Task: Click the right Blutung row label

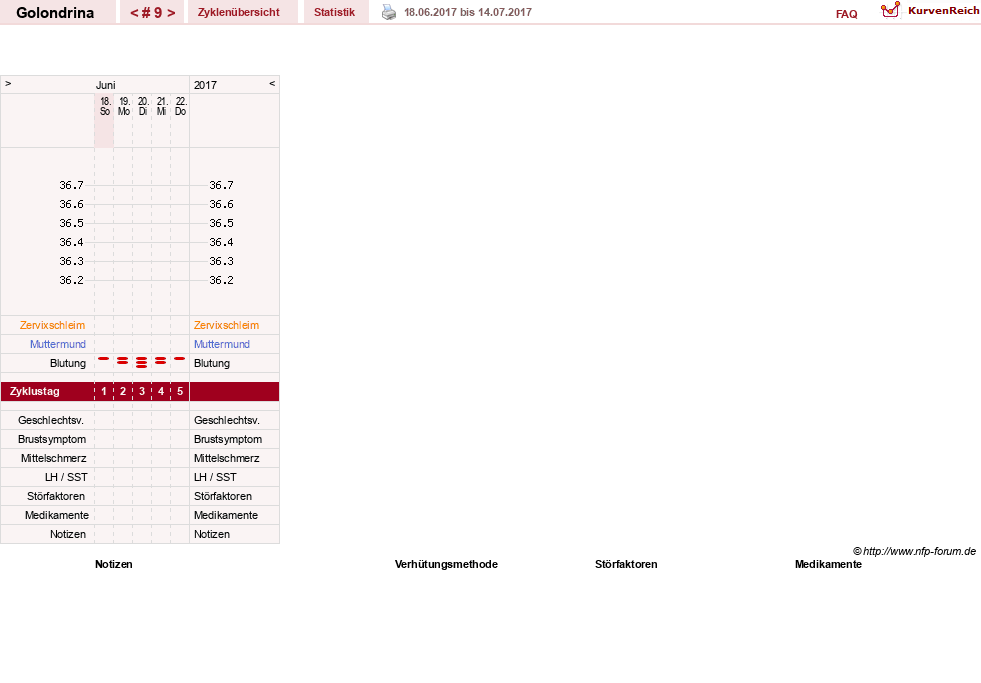Action: click(x=212, y=363)
